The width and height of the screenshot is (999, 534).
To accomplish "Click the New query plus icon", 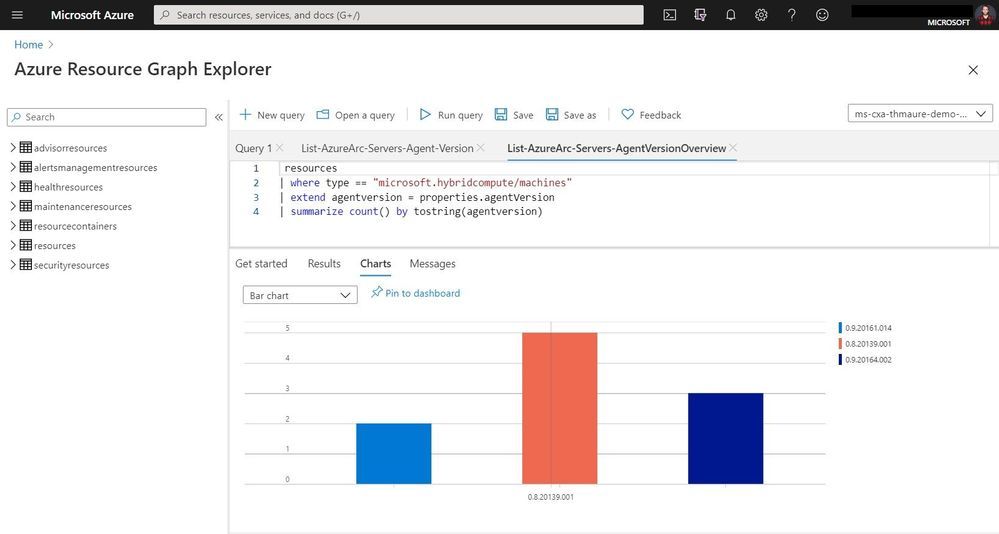I will 245,115.
